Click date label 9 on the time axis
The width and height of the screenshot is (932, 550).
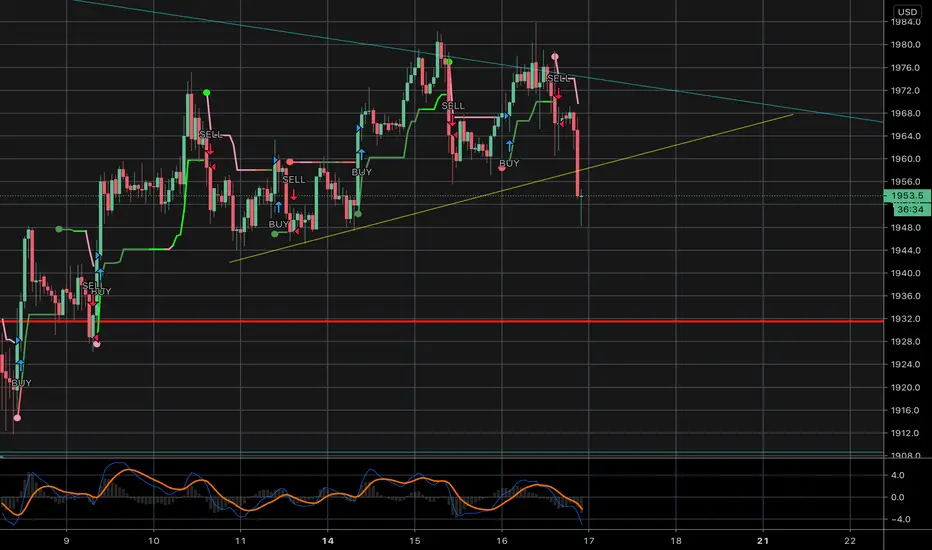click(66, 540)
